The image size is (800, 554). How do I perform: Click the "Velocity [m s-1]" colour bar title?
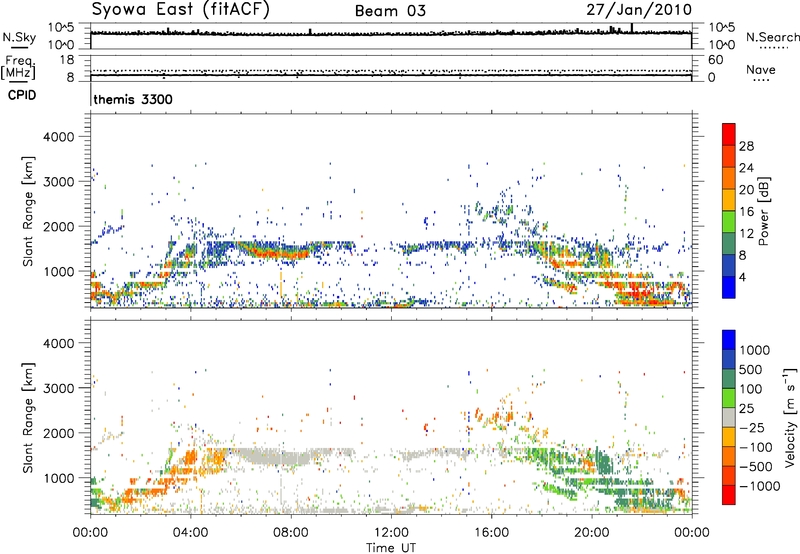pos(790,418)
